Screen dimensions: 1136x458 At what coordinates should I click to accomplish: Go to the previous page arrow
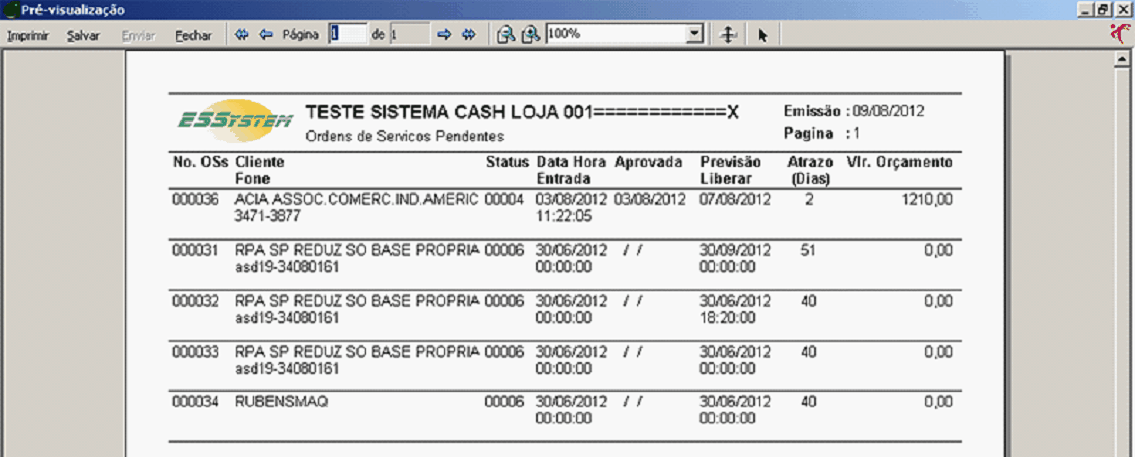[x=266, y=35]
